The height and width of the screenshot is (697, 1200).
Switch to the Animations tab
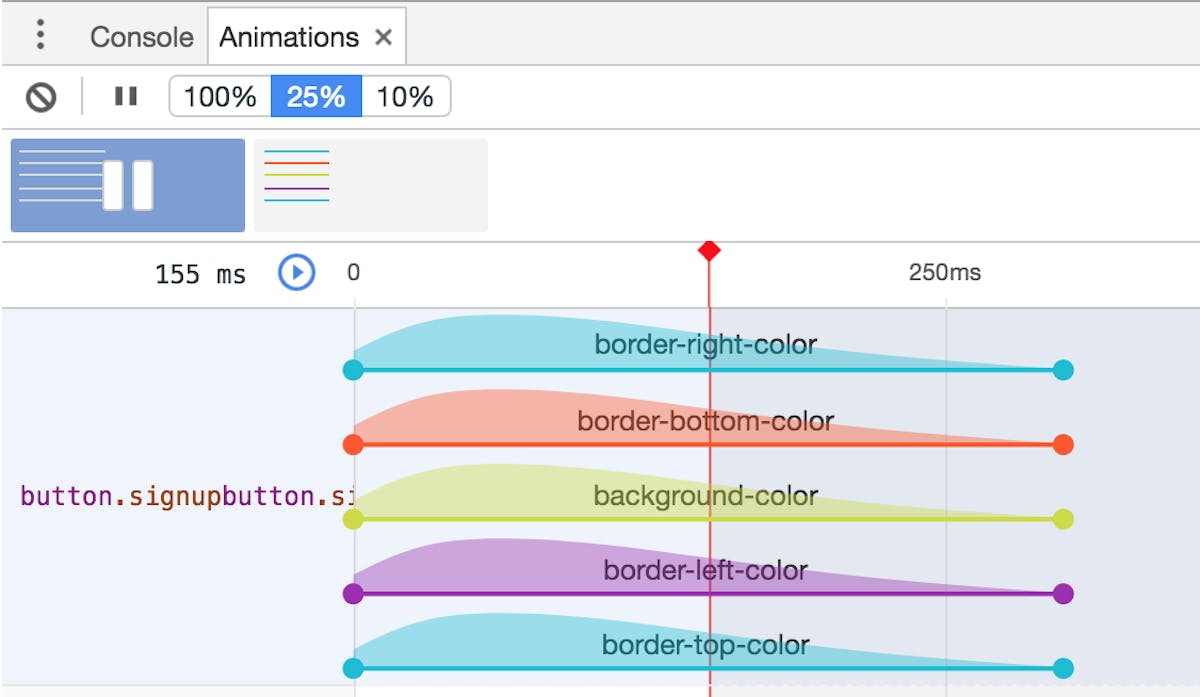pos(290,37)
